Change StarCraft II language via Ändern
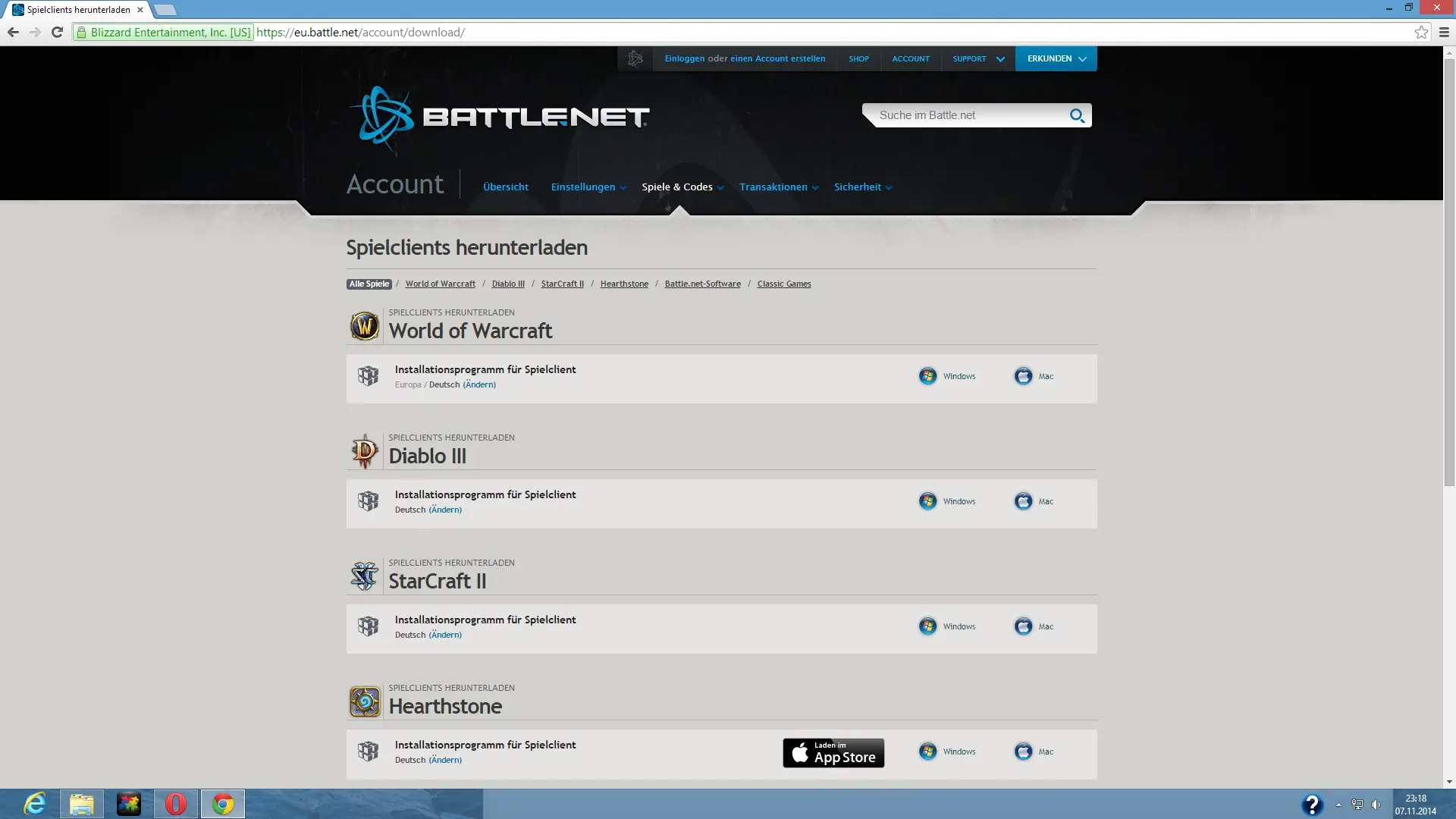Image resolution: width=1456 pixels, height=819 pixels. point(445,635)
